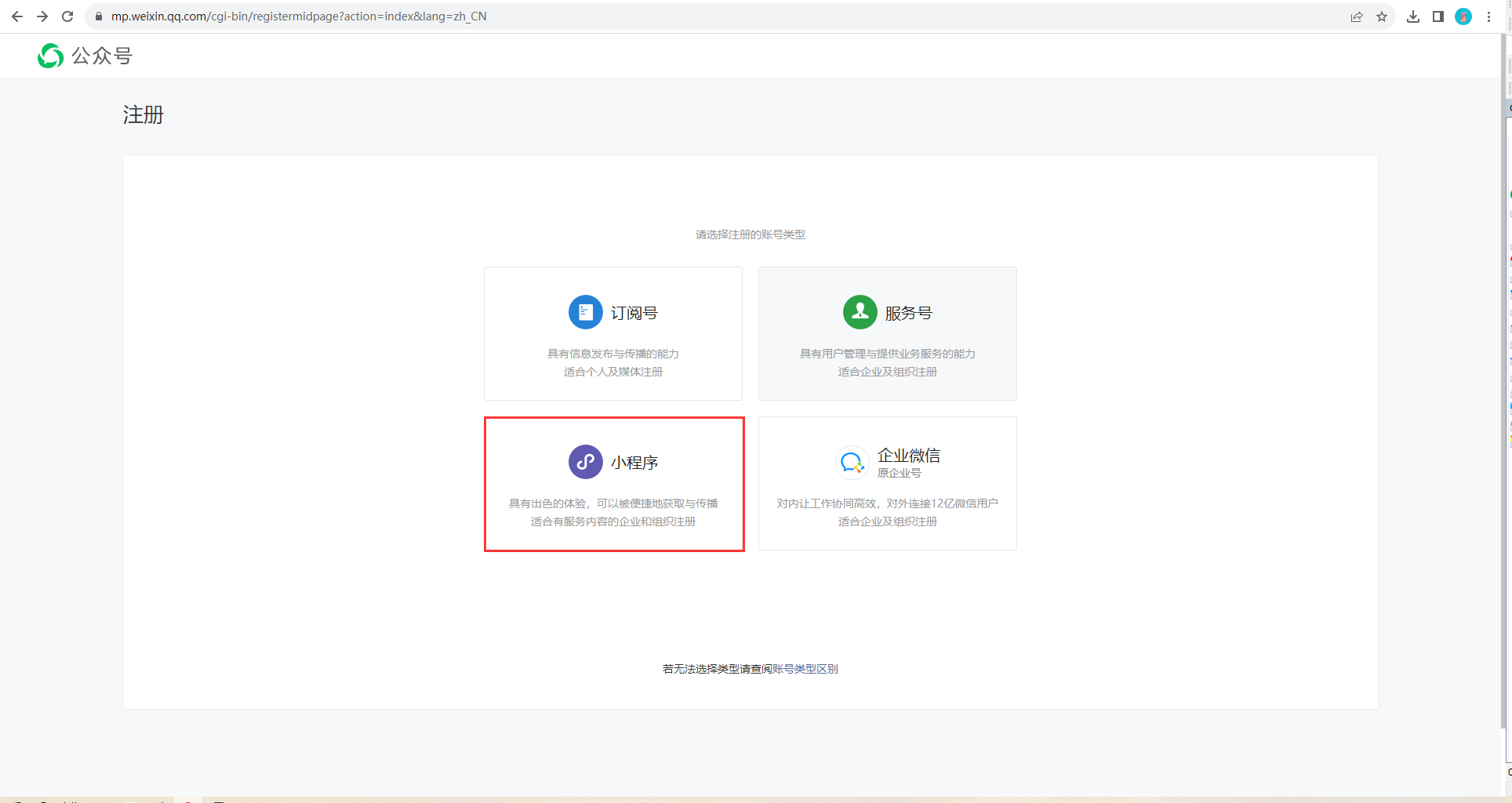Select the 企业微信 account type title

(x=909, y=455)
